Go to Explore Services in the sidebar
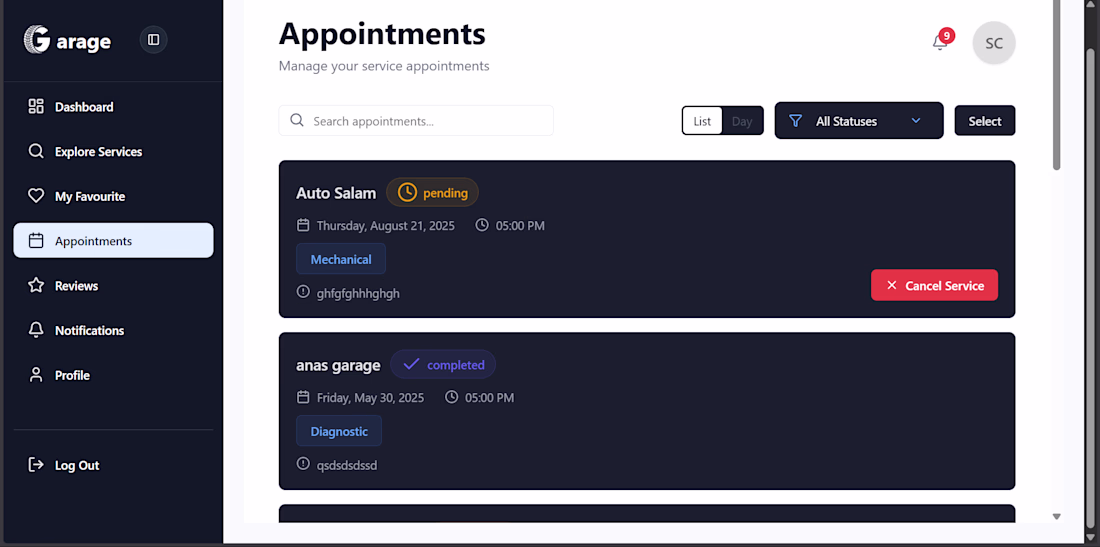The image size is (1100, 547). [114, 151]
